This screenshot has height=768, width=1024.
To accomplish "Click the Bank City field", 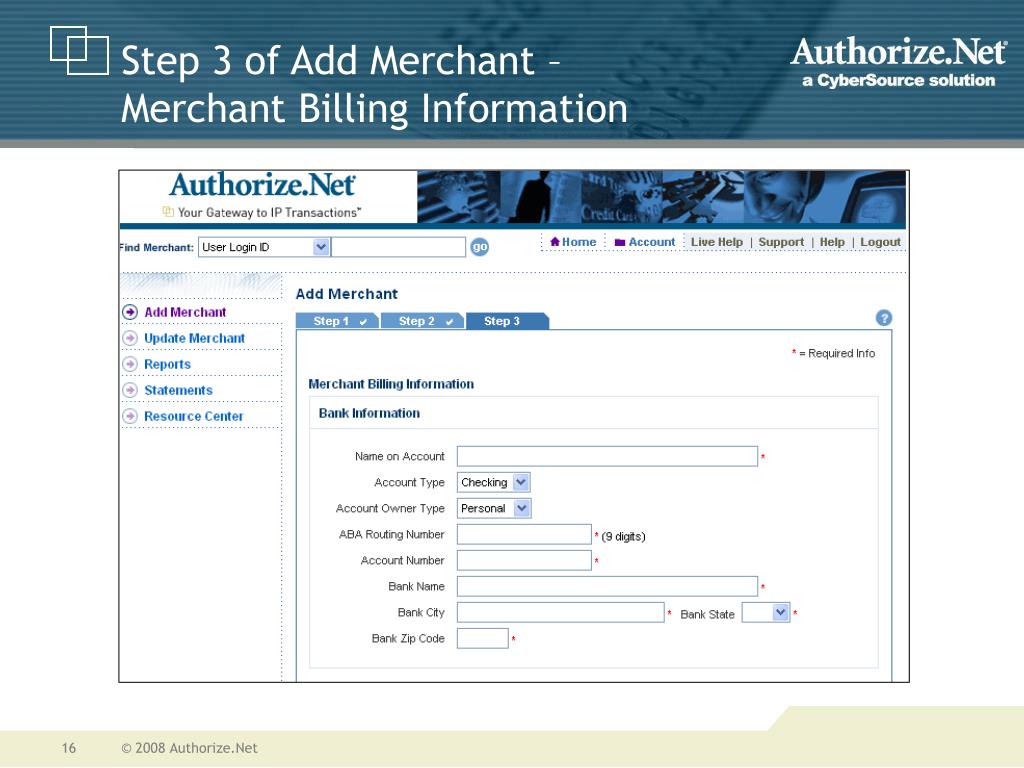I will pyautogui.click(x=560, y=613).
